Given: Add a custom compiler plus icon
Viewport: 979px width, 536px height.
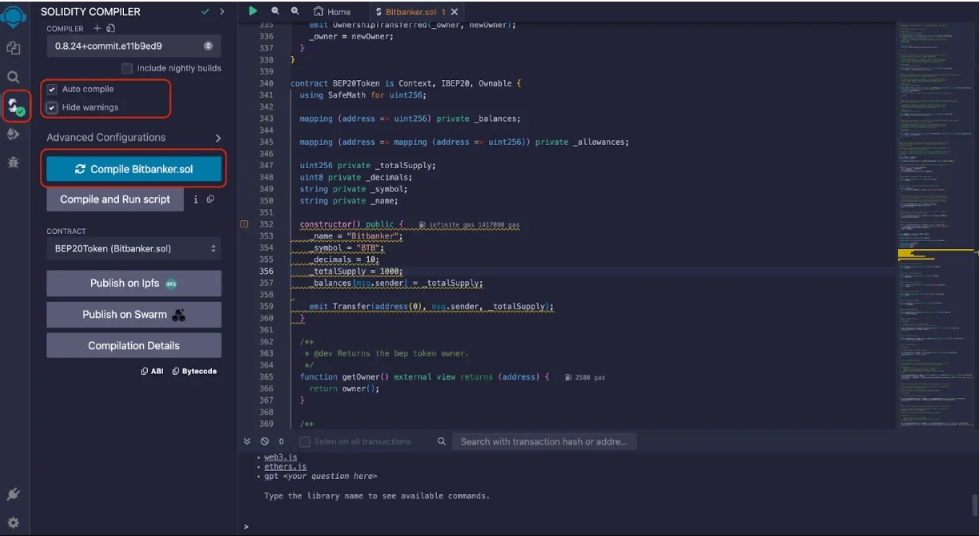Looking at the screenshot, I should (x=97, y=28).
